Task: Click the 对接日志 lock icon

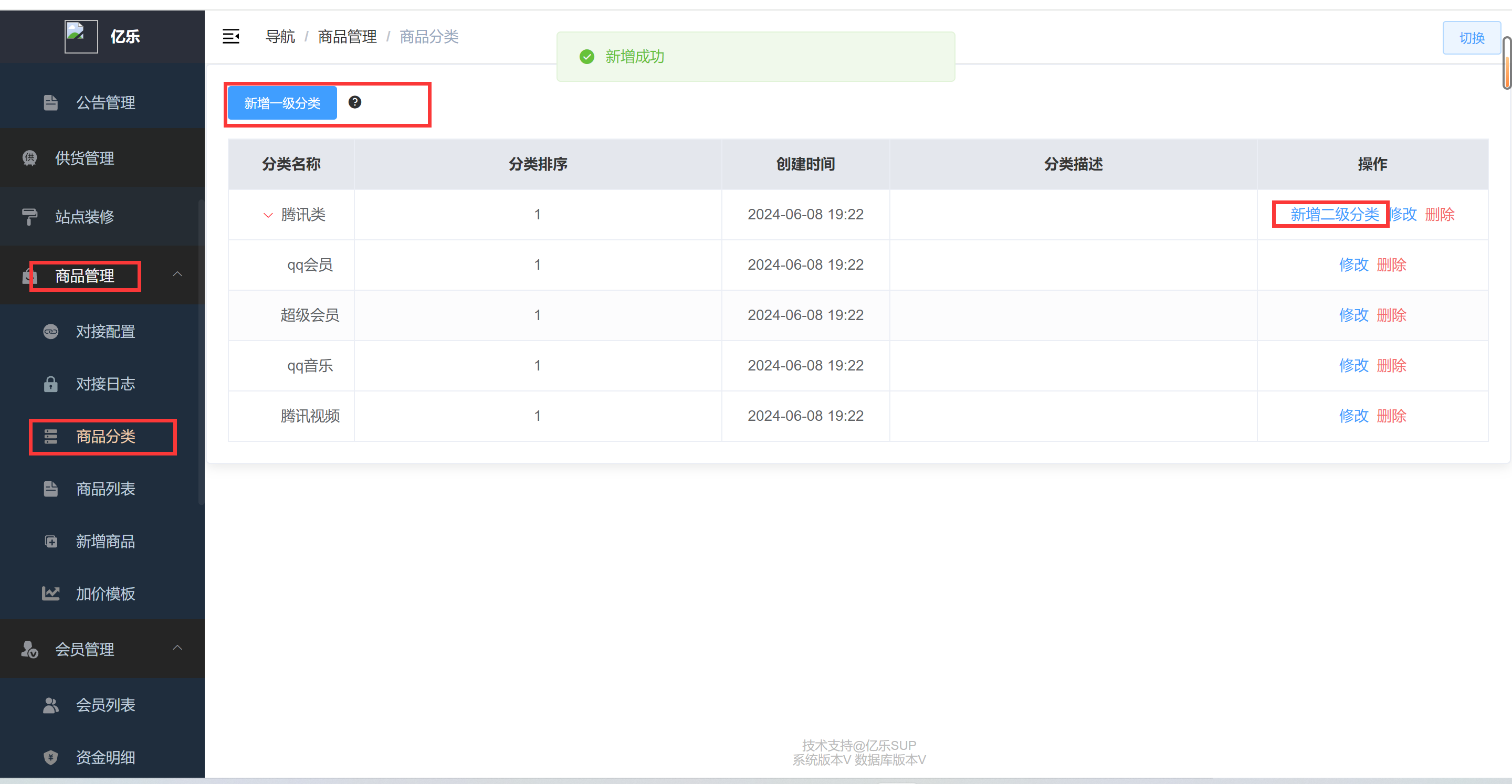Action: (x=50, y=384)
